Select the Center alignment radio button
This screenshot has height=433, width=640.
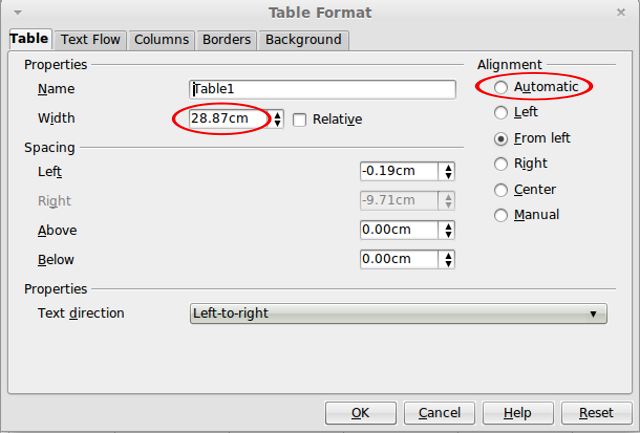pyautogui.click(x=501, y=189)
